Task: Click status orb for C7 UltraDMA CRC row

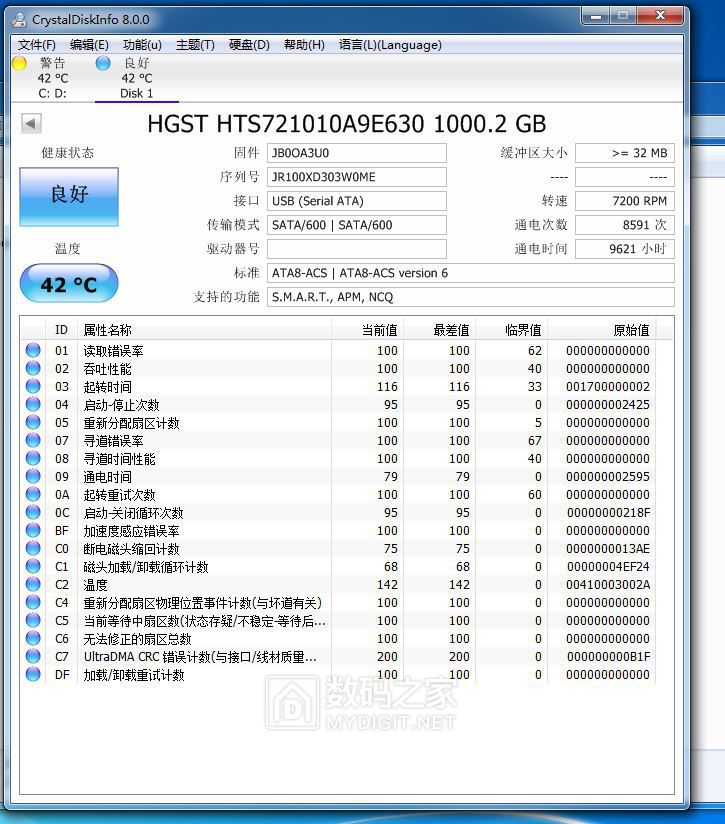Action: click(x=33, y=656)
